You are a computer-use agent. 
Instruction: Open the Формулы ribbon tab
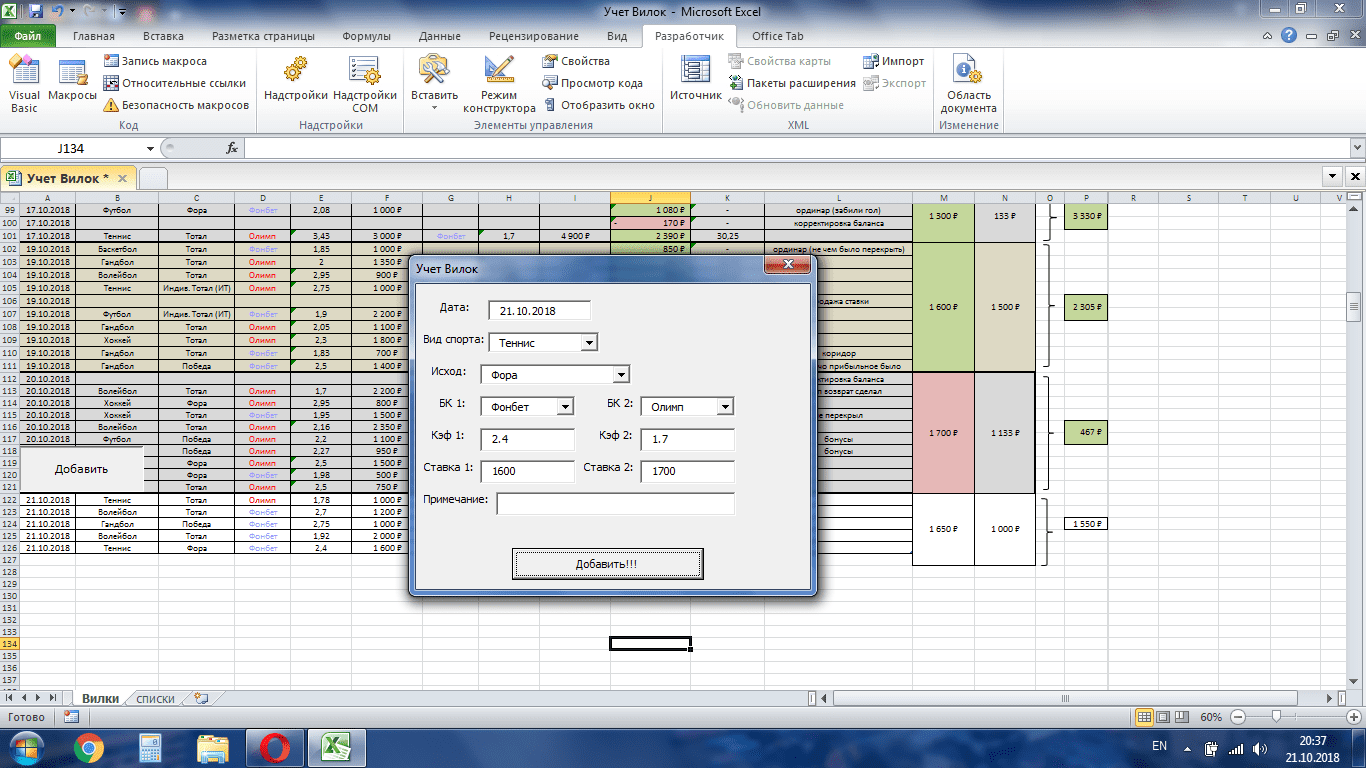point(366,36)
